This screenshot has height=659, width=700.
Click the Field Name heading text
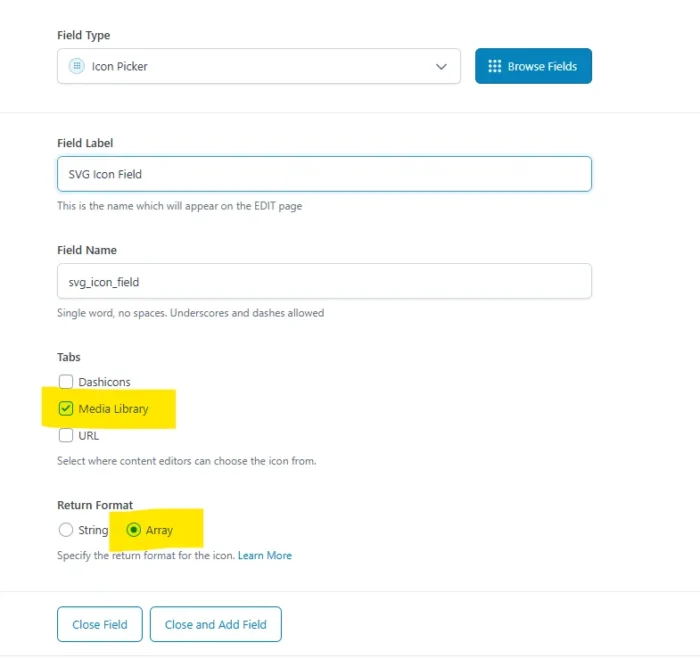pos(87,250)
